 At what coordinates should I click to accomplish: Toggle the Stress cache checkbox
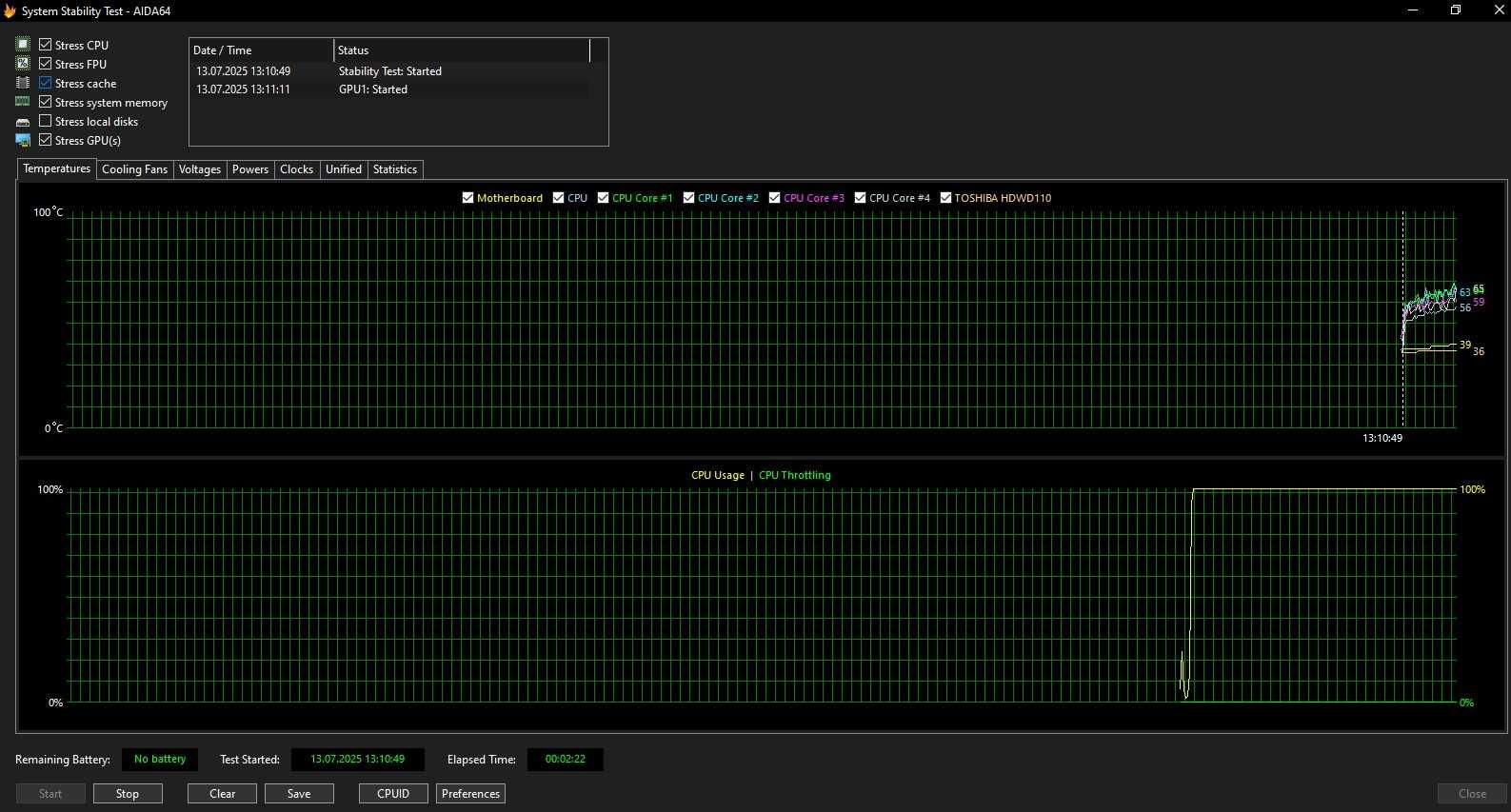click(x=45, y=83)
